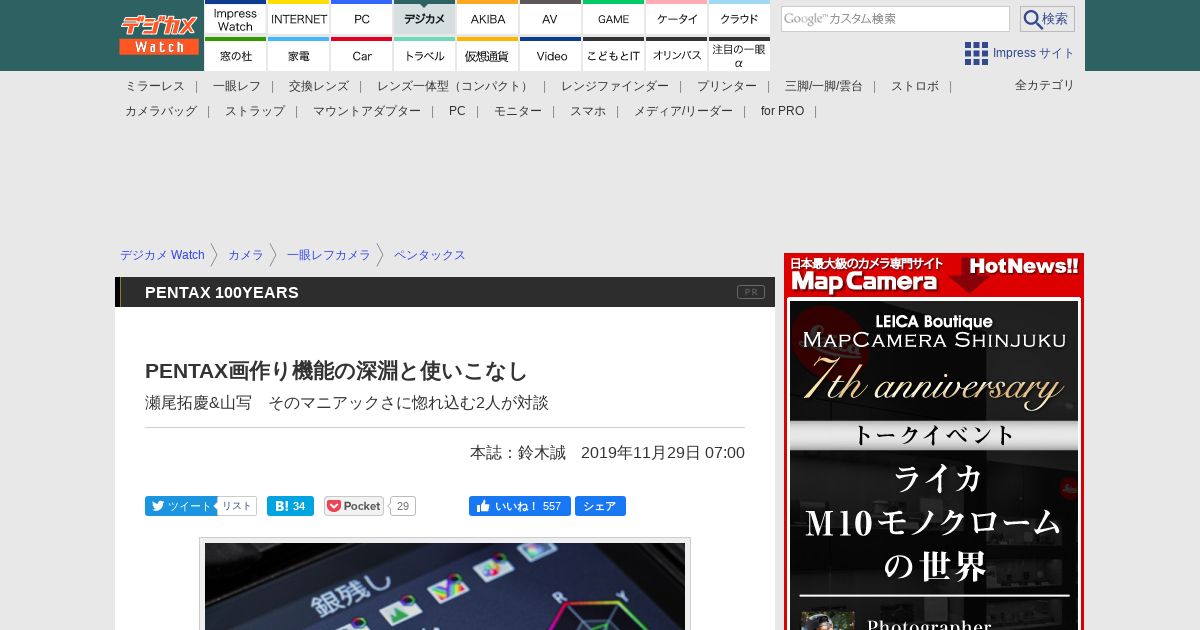
Task: Switch to the INTERNET tab
Action: pyautogui.click(x=299, y=18)
